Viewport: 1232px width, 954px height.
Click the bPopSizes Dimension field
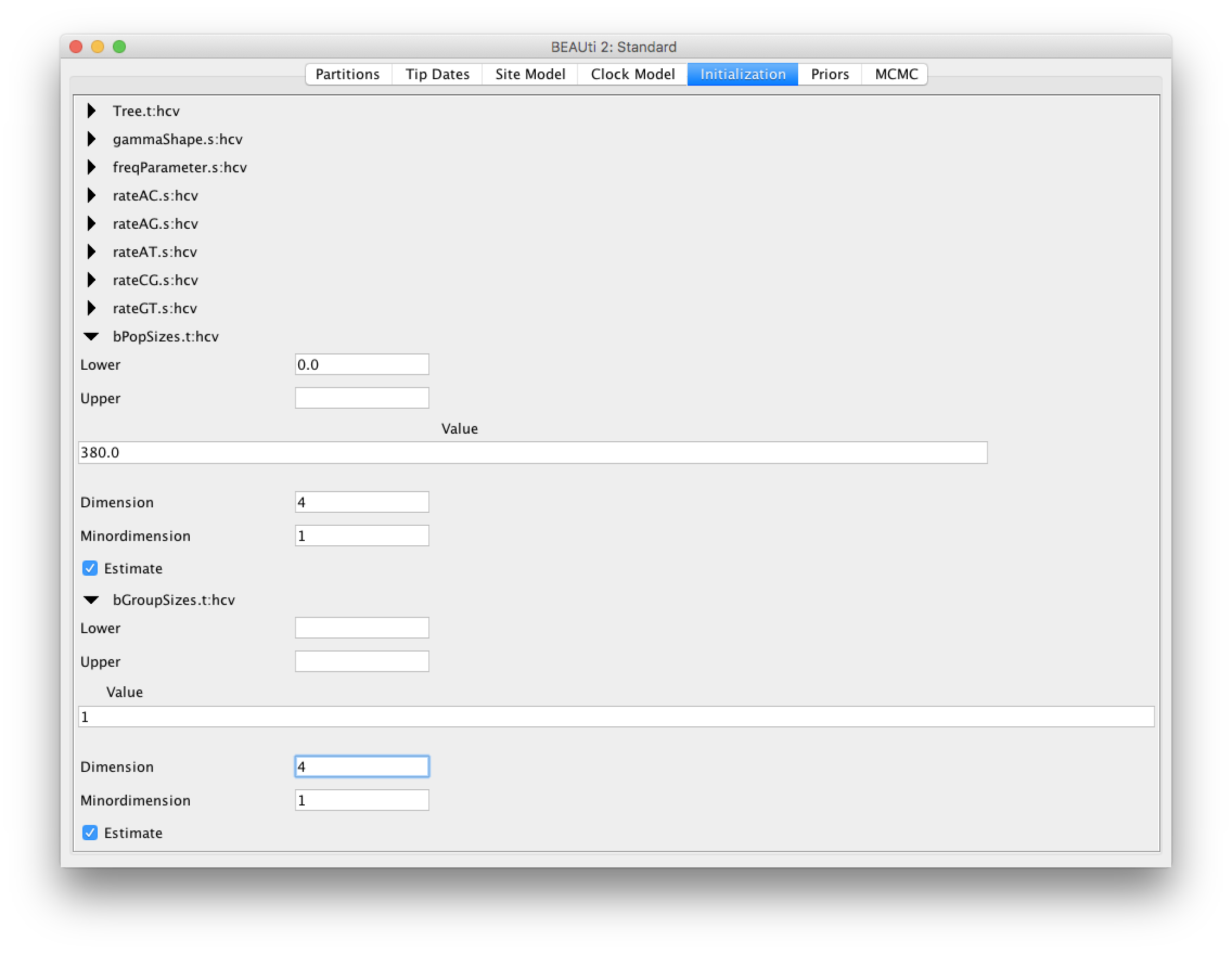point(362,502)
